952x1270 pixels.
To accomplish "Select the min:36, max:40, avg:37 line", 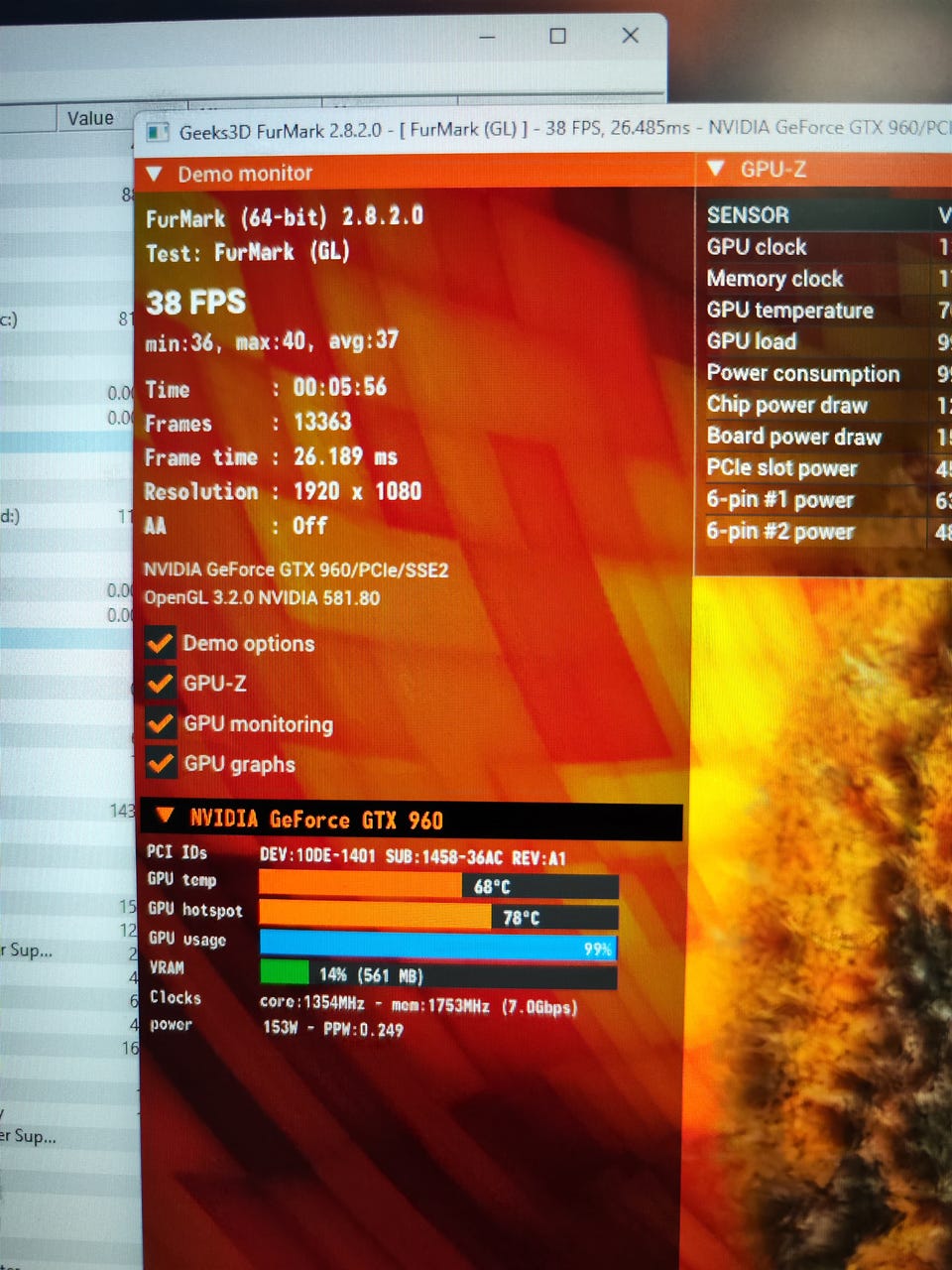I will 272,341.
